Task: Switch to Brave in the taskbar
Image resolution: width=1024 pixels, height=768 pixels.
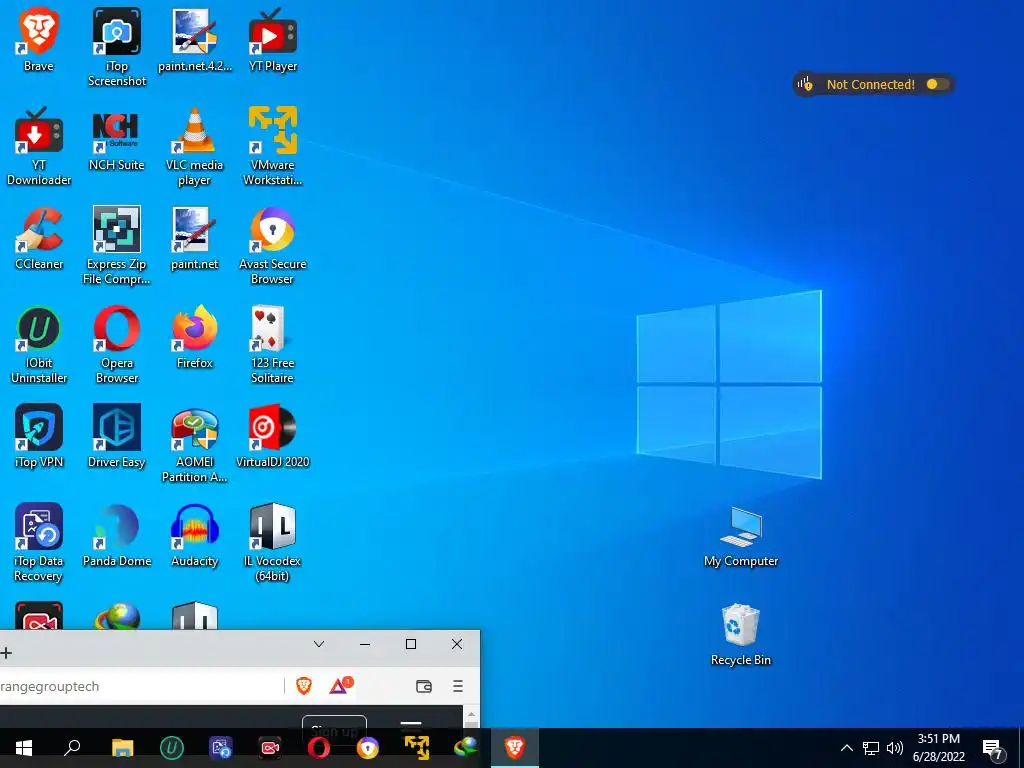Action: point(515,748)
